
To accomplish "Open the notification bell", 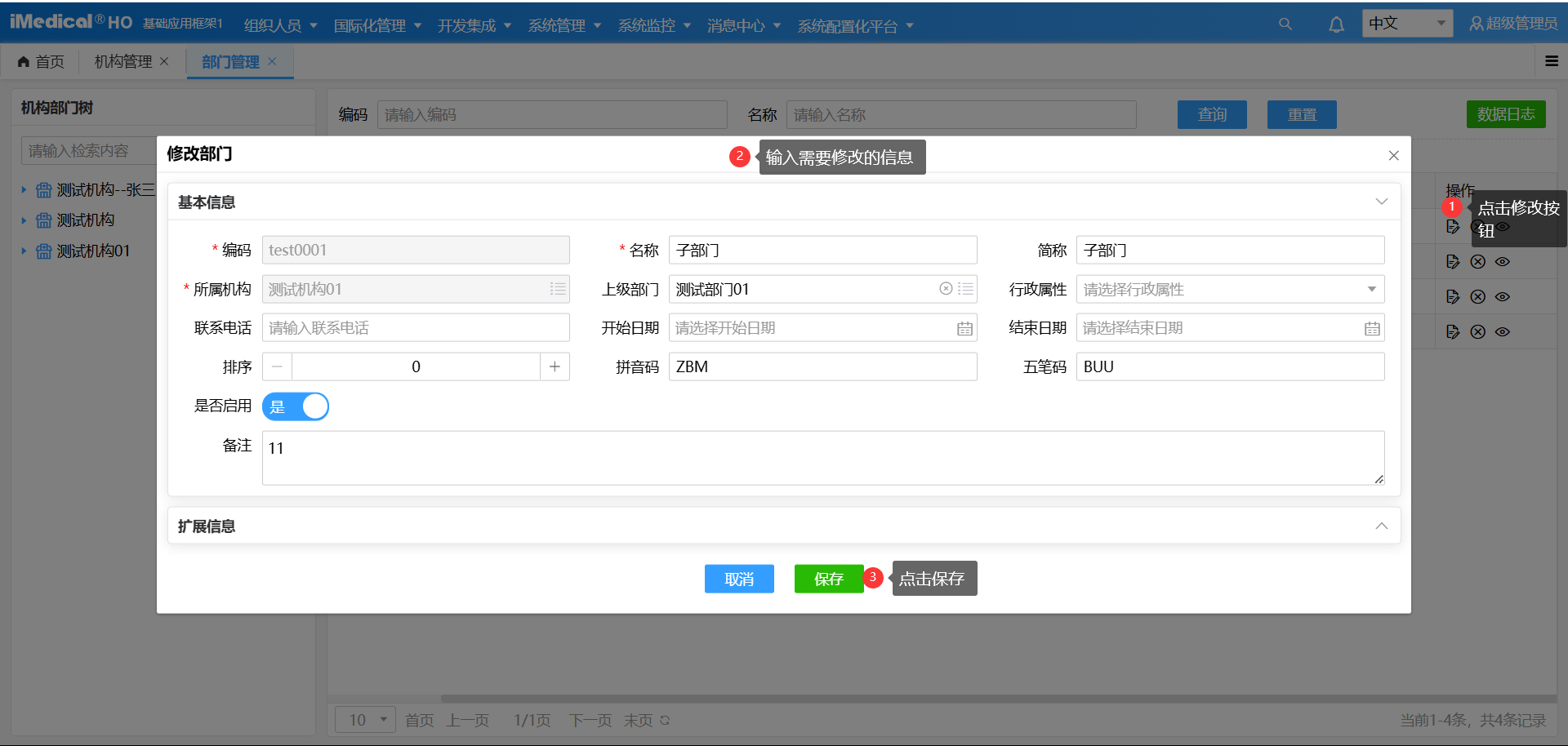I will point(1336,24).
